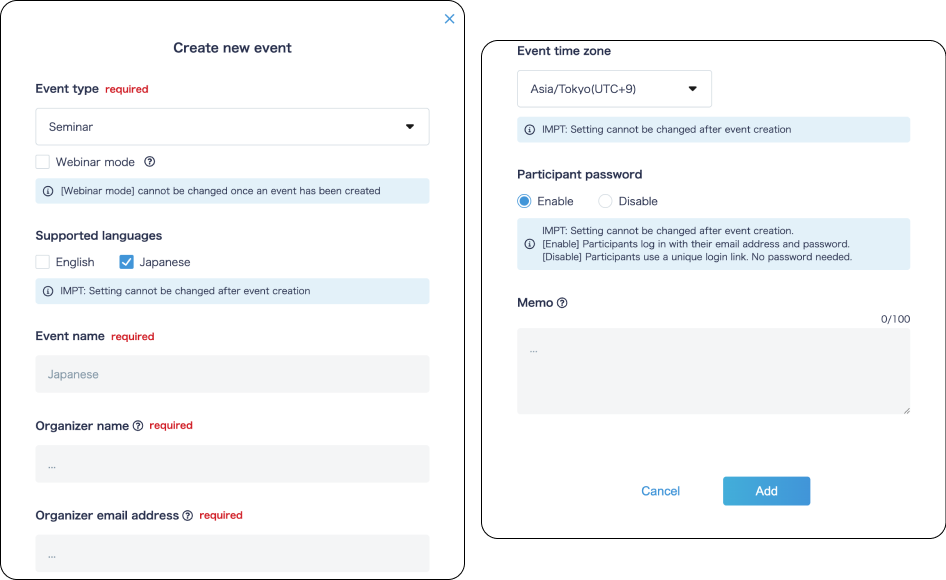Click the info icon in Webinar mode notice

(x=48, y=191)
